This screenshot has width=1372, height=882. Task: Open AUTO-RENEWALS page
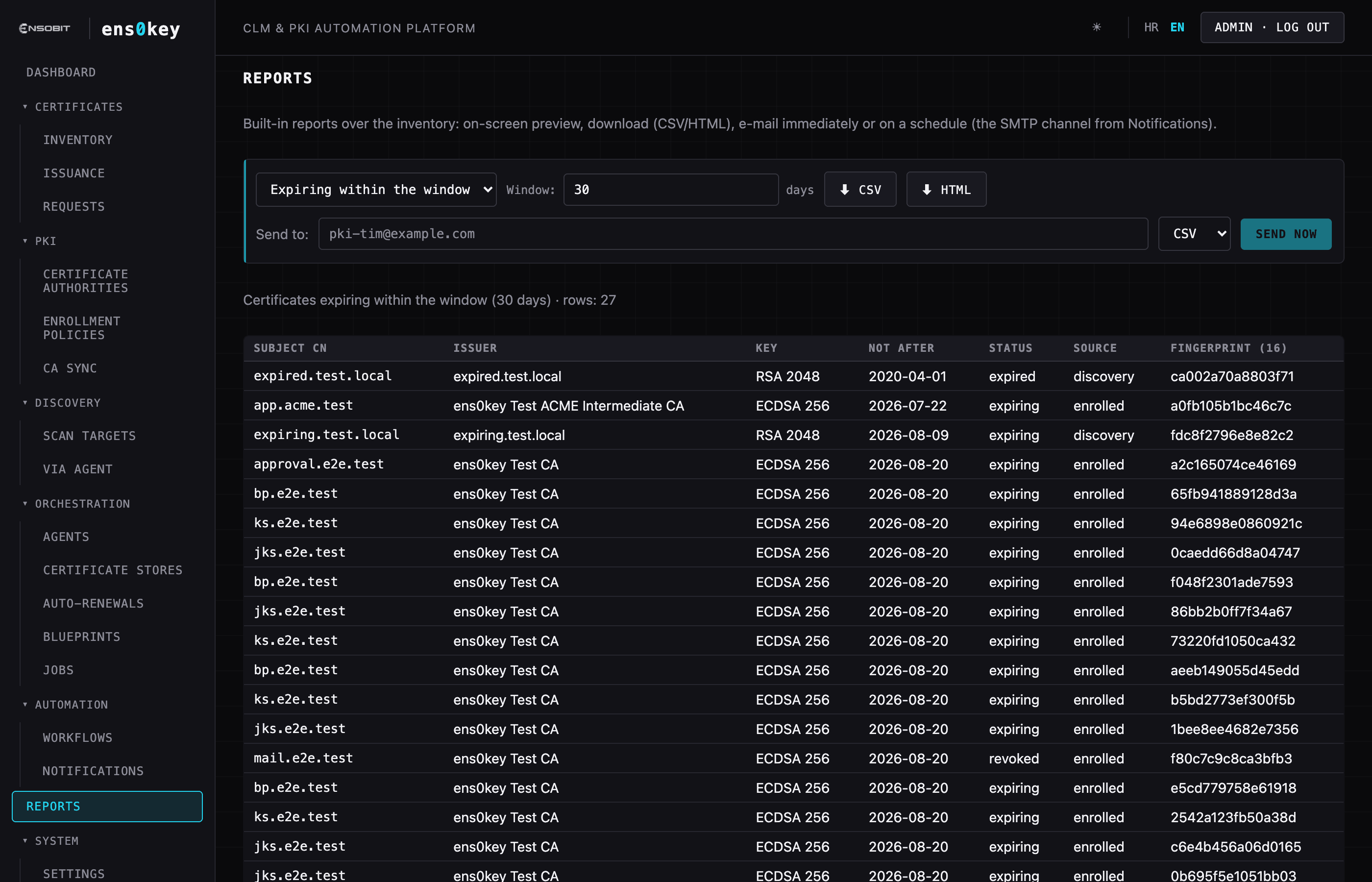click(x=93, y=603)
